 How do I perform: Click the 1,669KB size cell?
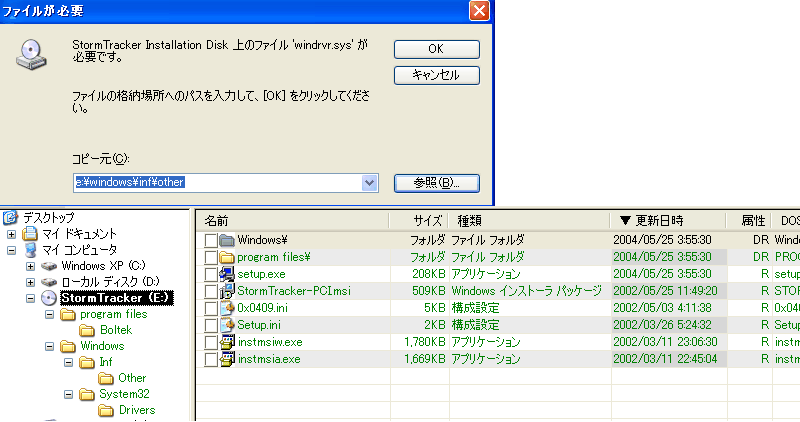point(424,359)
